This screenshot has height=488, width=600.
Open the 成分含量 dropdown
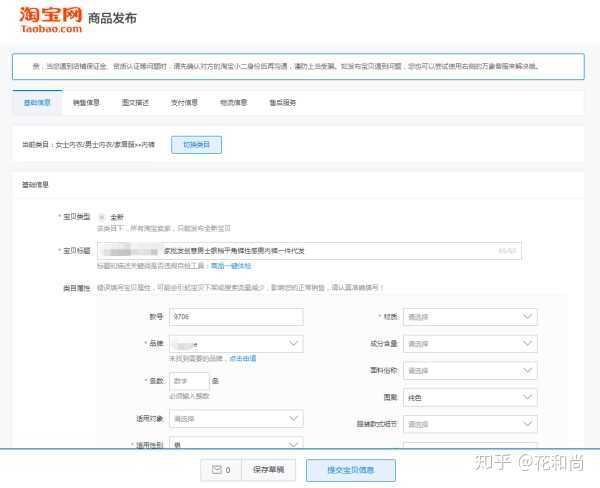click(x=469, y=343)
